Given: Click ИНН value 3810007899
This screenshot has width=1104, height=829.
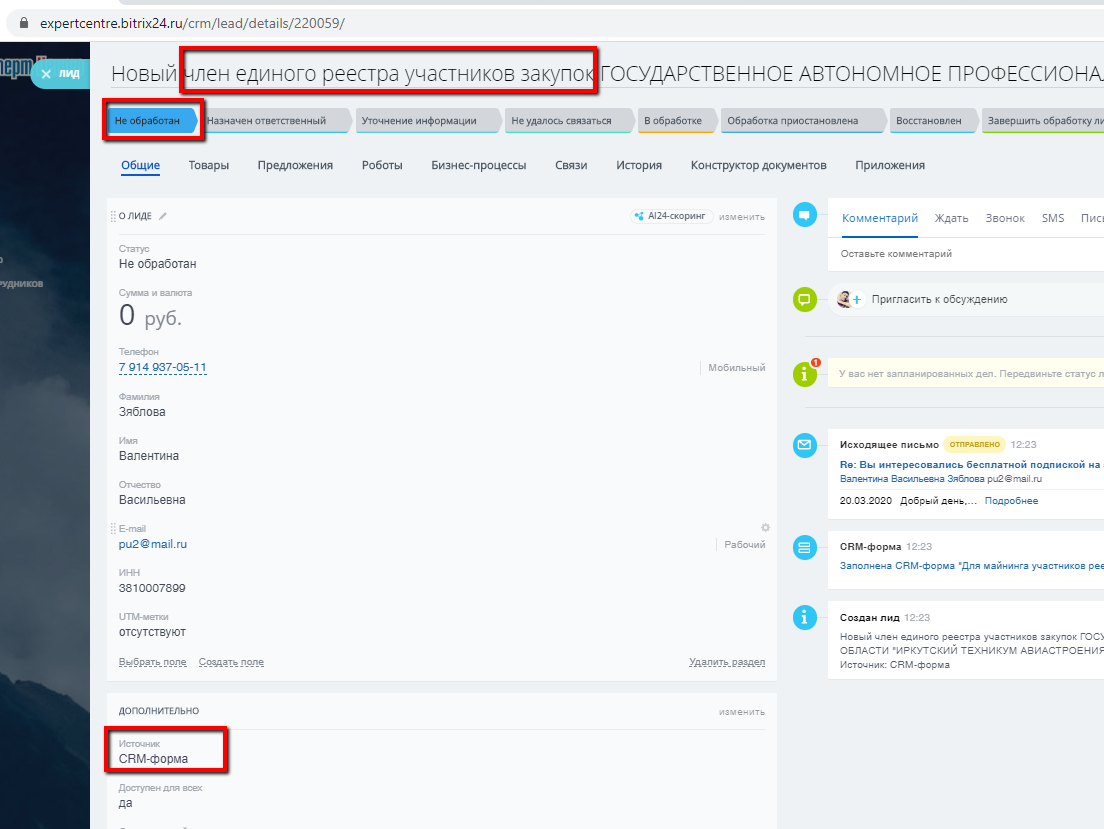Looking at the screenshot, I should click(152, 588).
